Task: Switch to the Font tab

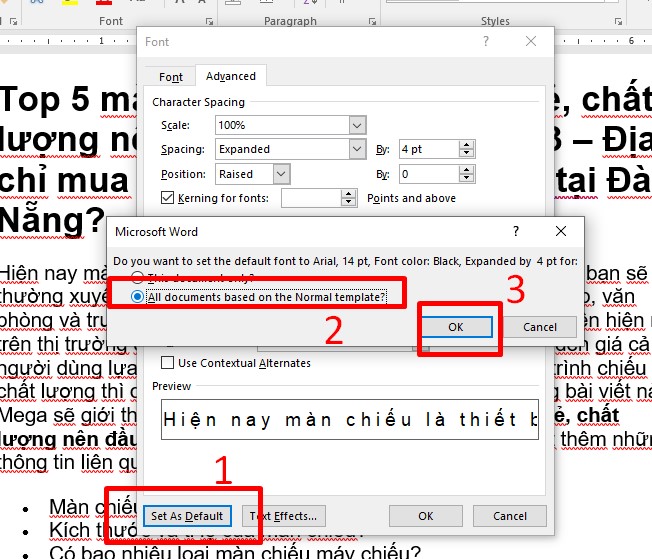Action: click(171, 77)
